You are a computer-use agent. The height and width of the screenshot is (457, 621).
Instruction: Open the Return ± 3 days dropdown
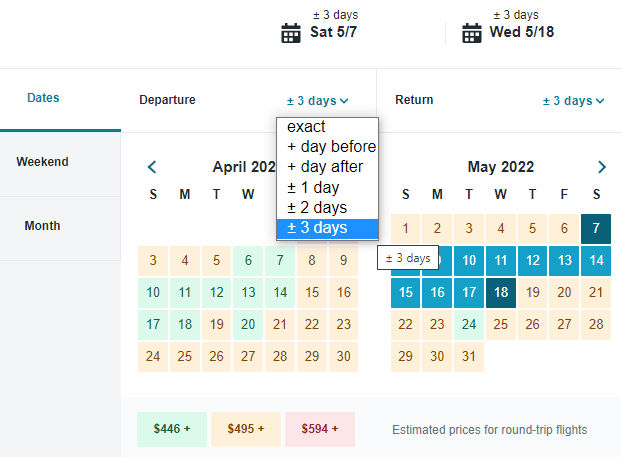tap(573, 101)
